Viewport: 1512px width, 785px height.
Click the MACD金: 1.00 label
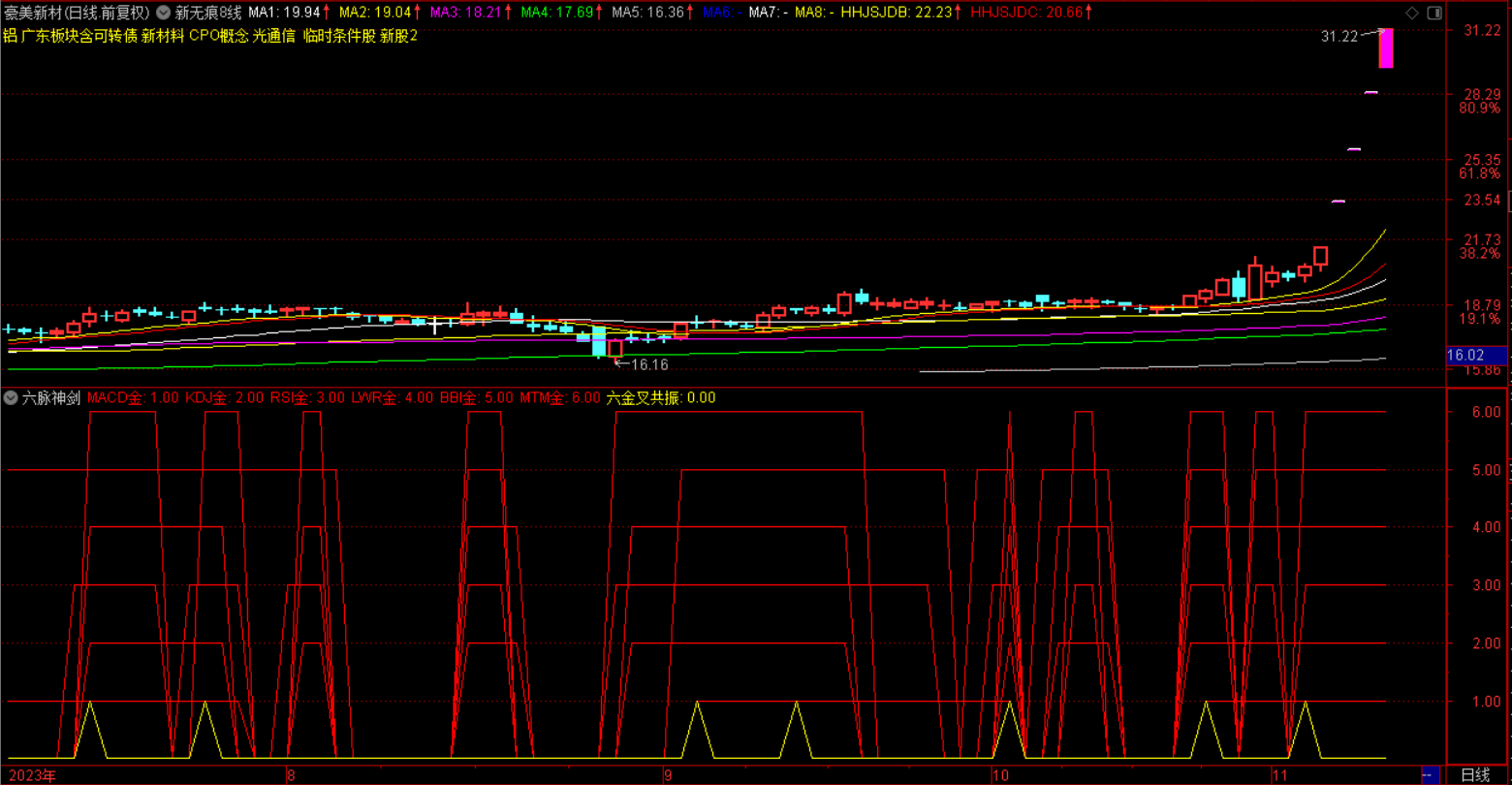133,398
